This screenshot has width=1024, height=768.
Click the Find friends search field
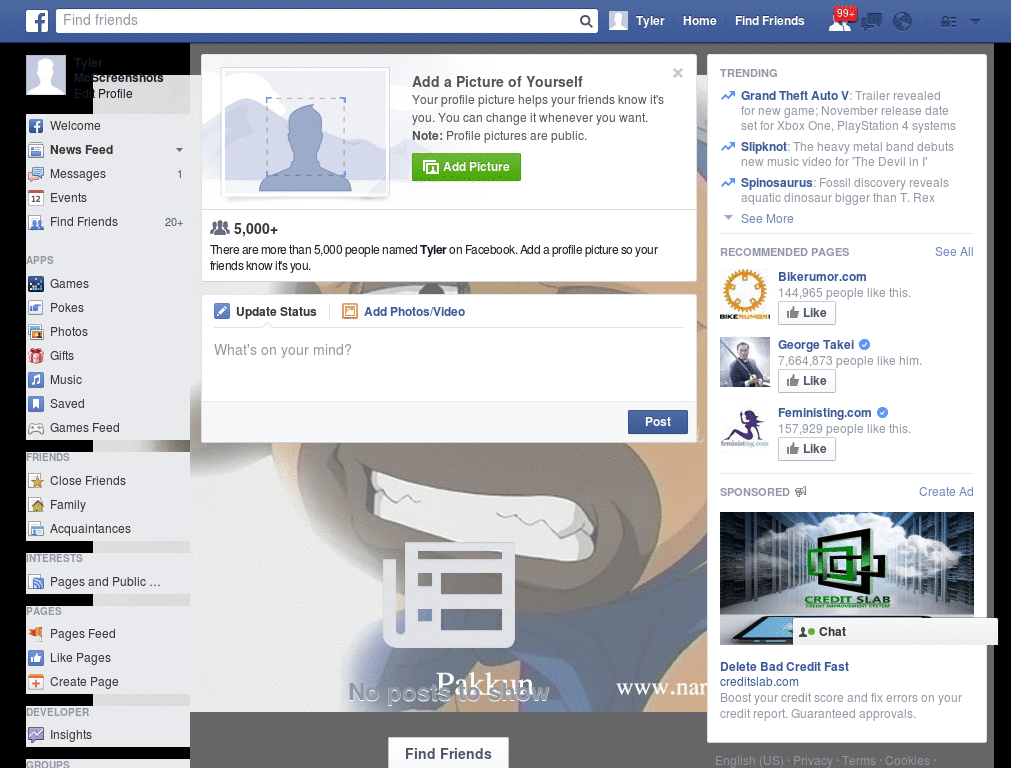click(x=317, y=21)
